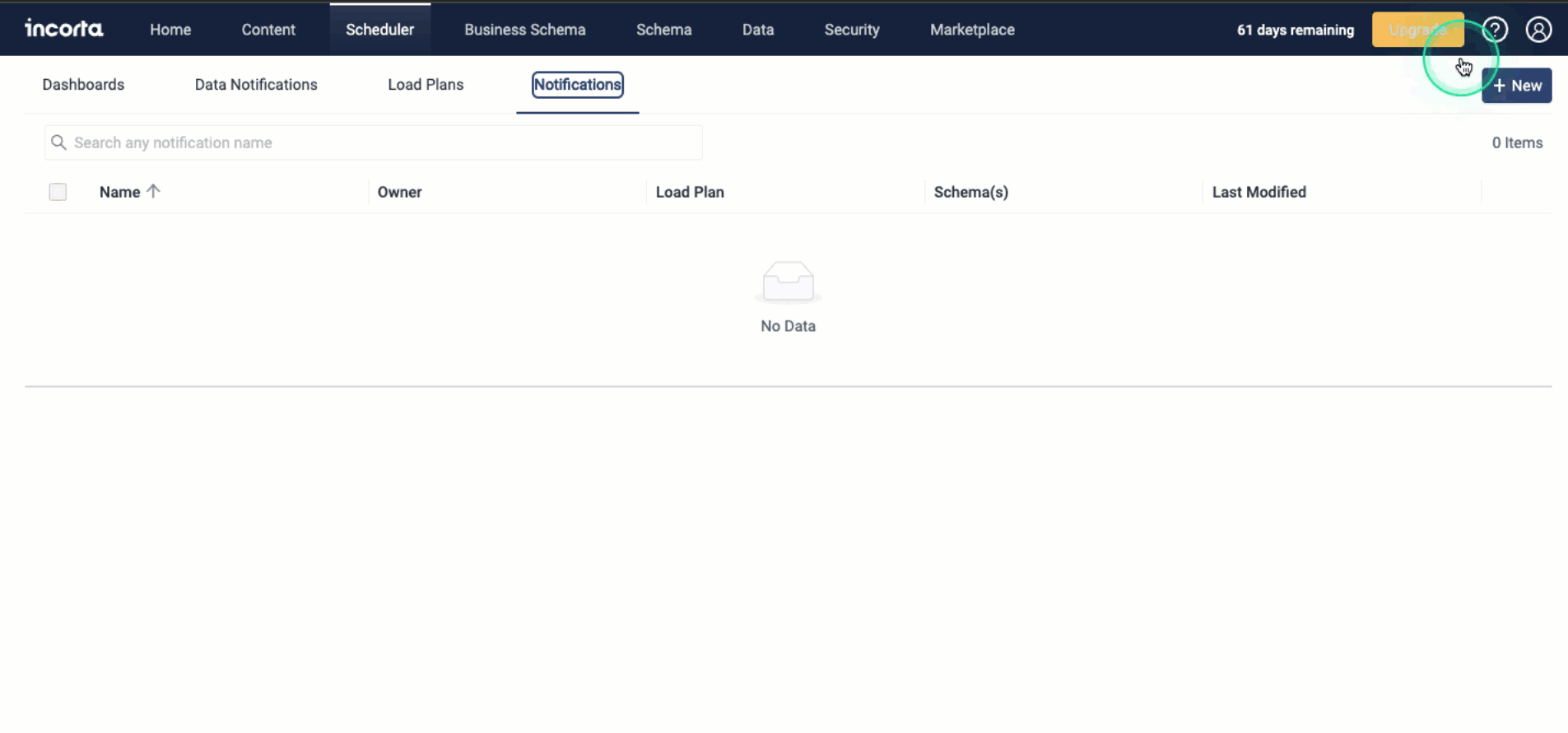Click the search magnifier icon
The height and width of the screenshot is (733, 1568).
point(58,142)
